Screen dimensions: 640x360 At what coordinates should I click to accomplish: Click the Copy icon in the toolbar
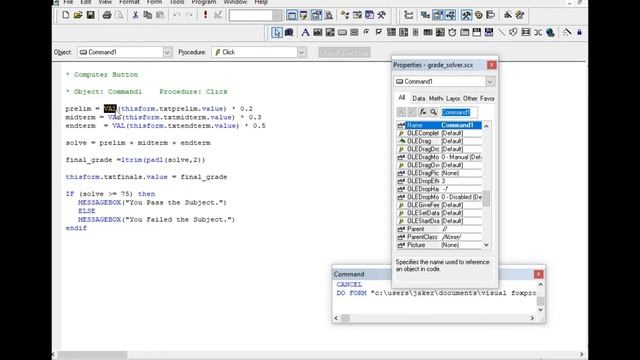tap(148, 15)
